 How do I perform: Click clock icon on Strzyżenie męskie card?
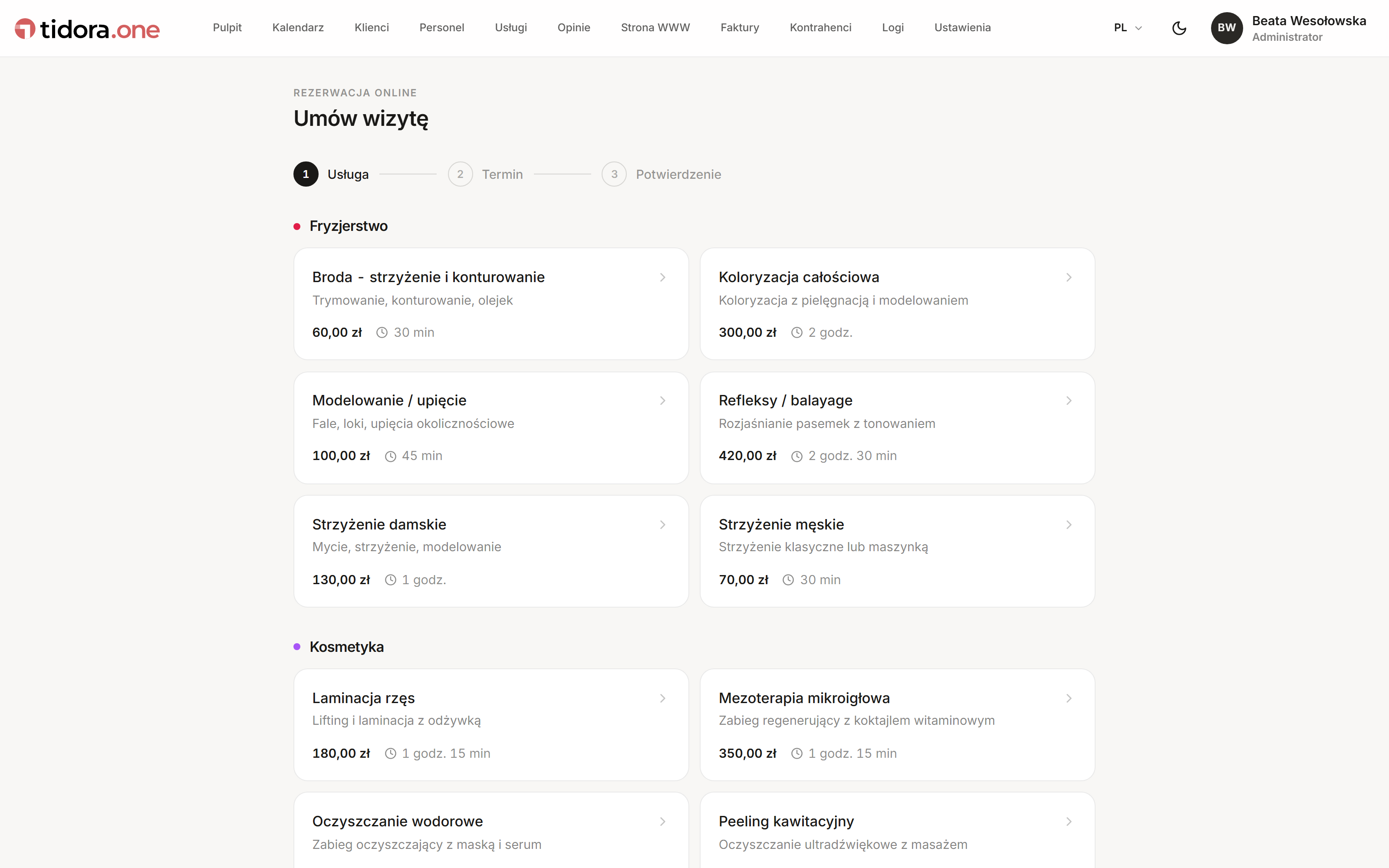click(789, 580)
